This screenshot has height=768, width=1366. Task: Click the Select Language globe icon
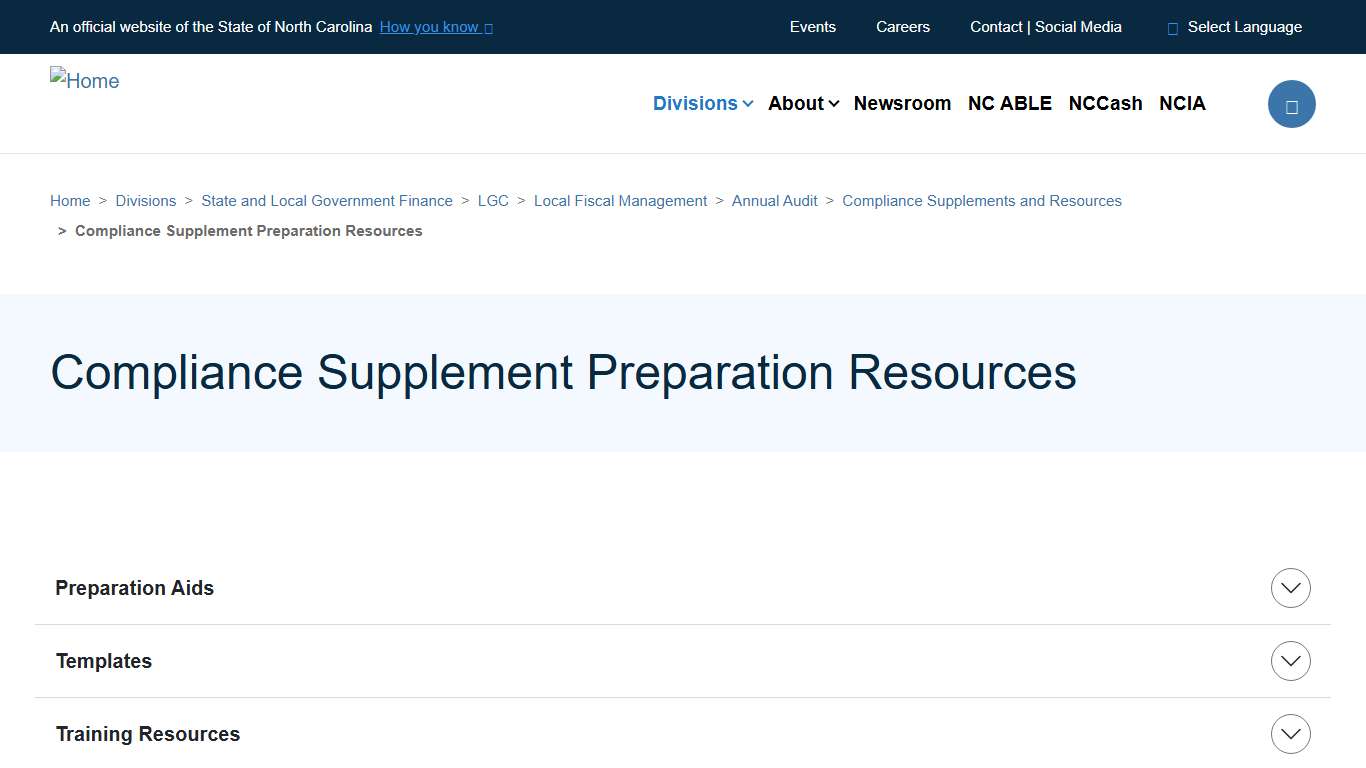1171,27
